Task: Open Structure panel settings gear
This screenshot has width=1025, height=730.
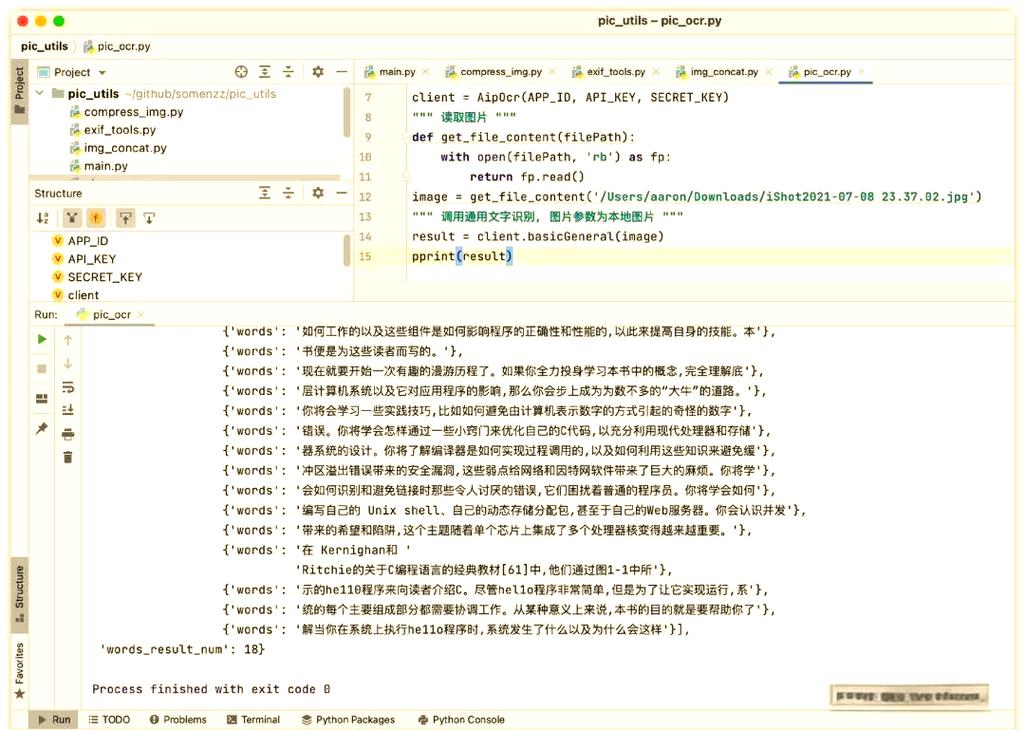Action: pos(318,193)
